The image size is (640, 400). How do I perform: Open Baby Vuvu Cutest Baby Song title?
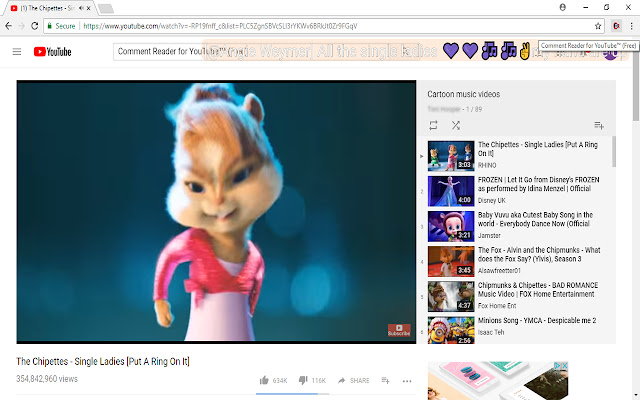click(x=536, y=219)
